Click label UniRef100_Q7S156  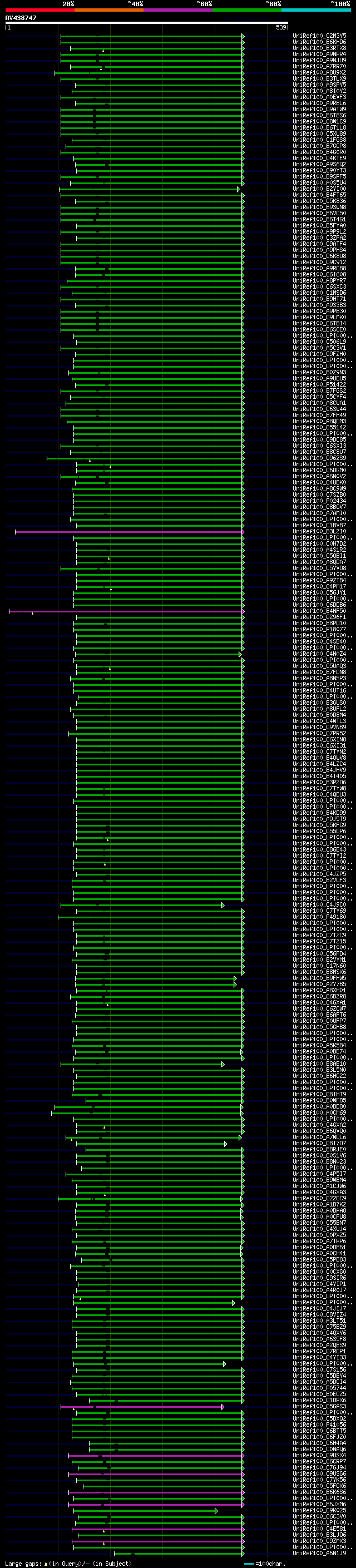pyautogui.click(x=319, y=1369)
